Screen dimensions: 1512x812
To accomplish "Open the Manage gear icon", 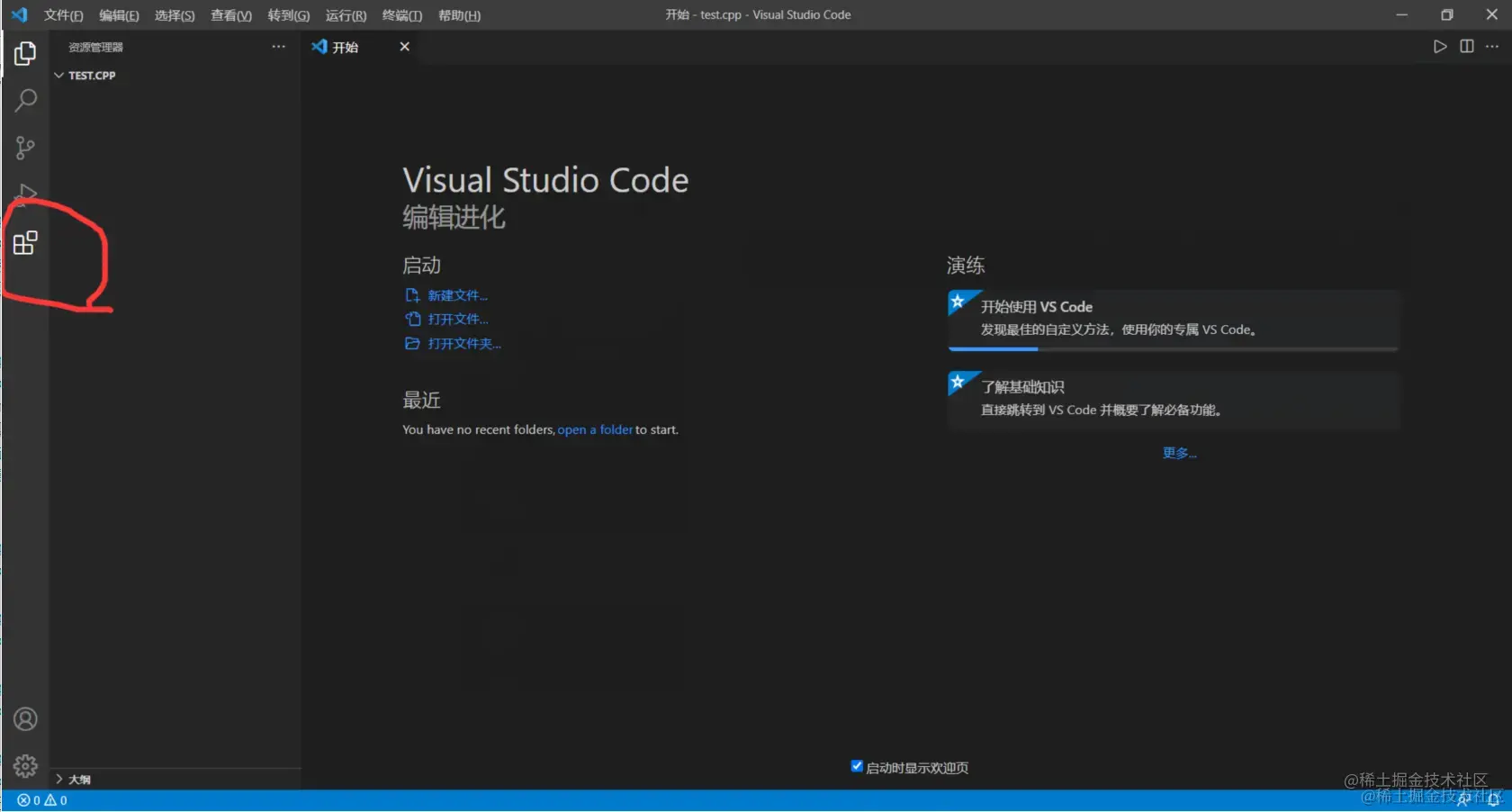I will point(25,766).
